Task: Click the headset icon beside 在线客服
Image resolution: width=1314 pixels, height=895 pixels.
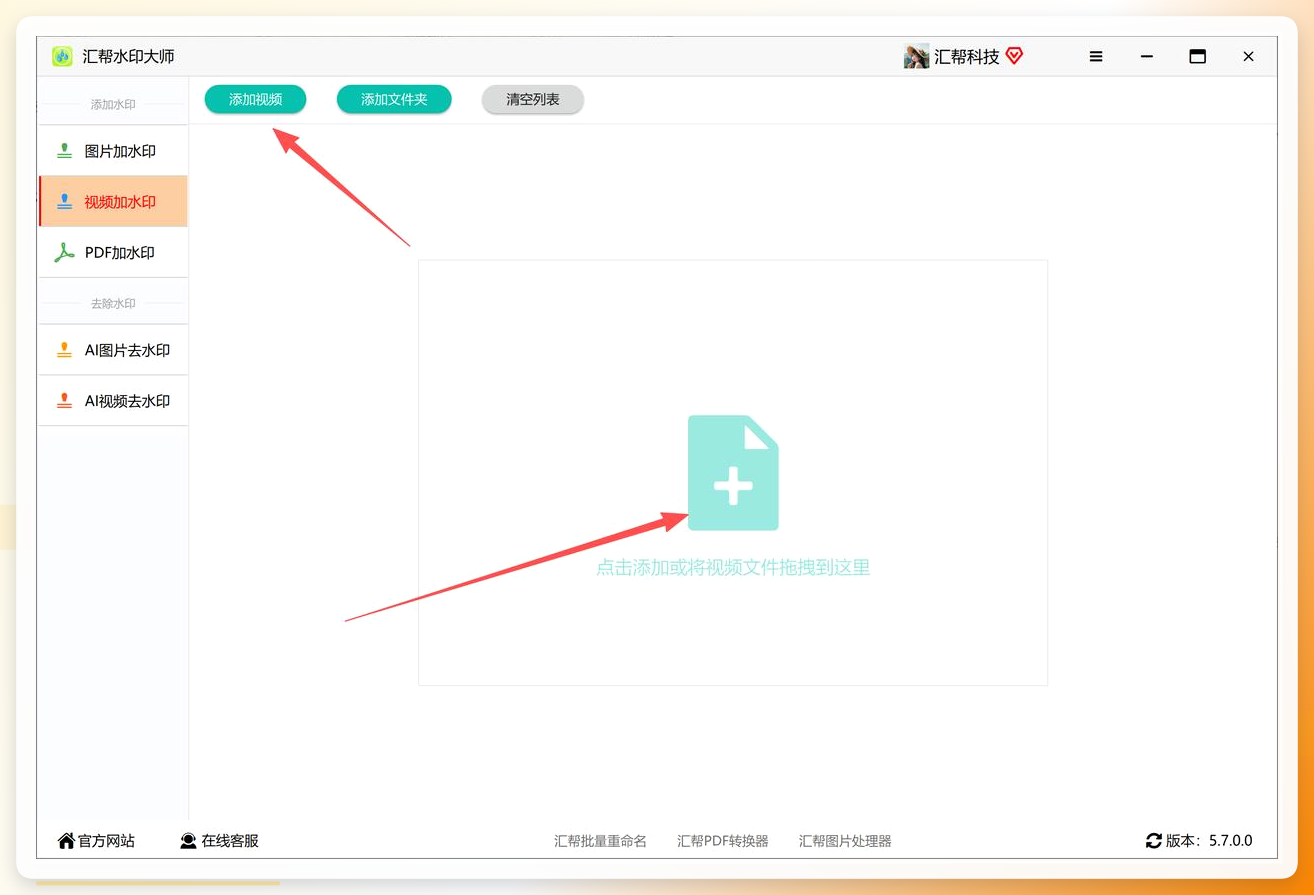Action: [188, 841]
